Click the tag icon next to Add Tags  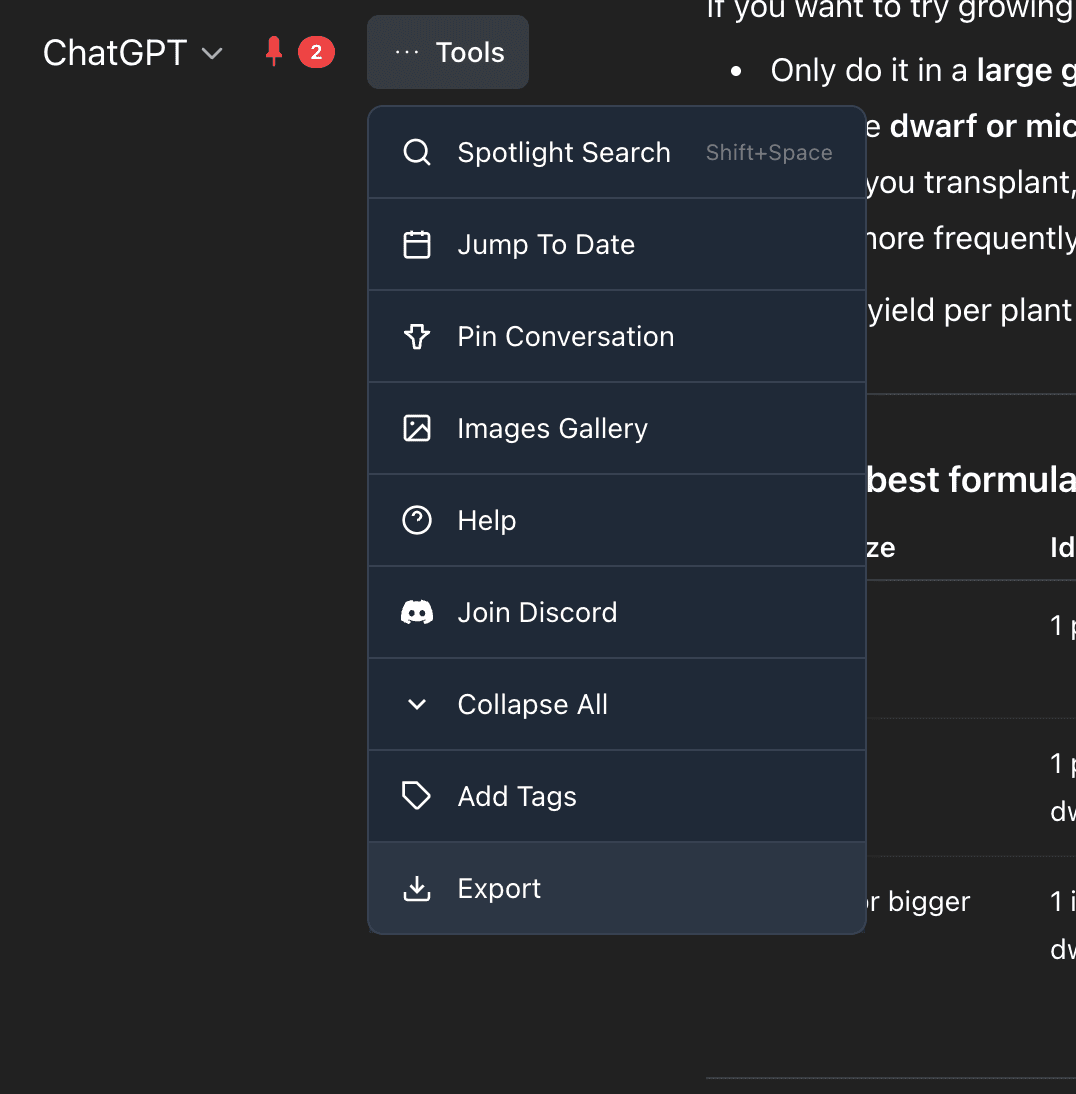tap(416, 795)
